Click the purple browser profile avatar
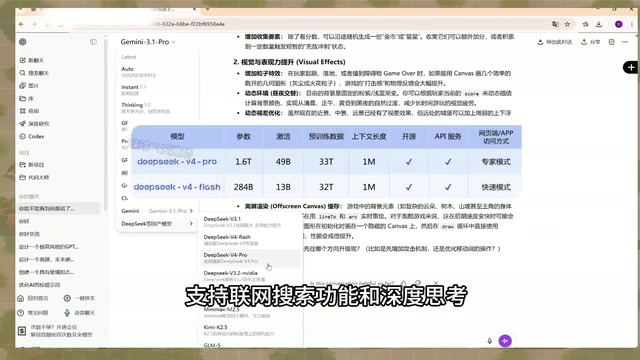Screen dimensions: 640x360 pyautogui.click(x=618, y=24)
